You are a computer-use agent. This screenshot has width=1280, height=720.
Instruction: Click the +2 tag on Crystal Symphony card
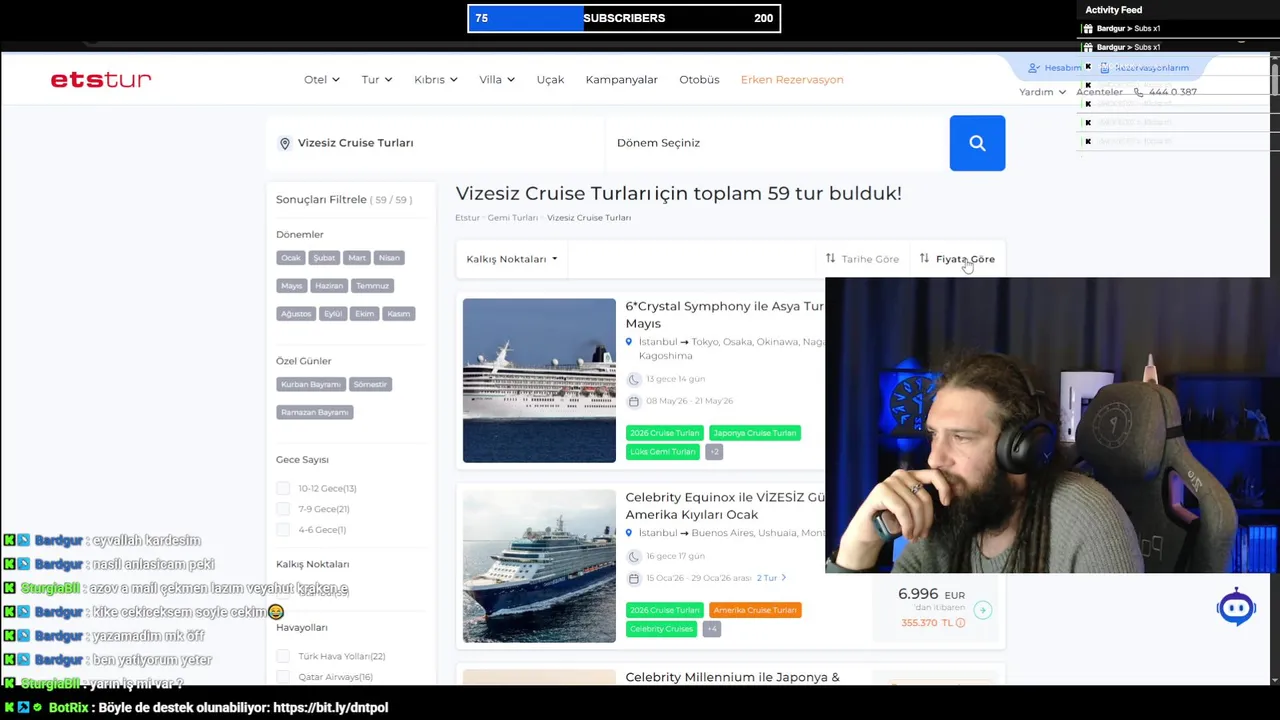(x=713, y=452)
